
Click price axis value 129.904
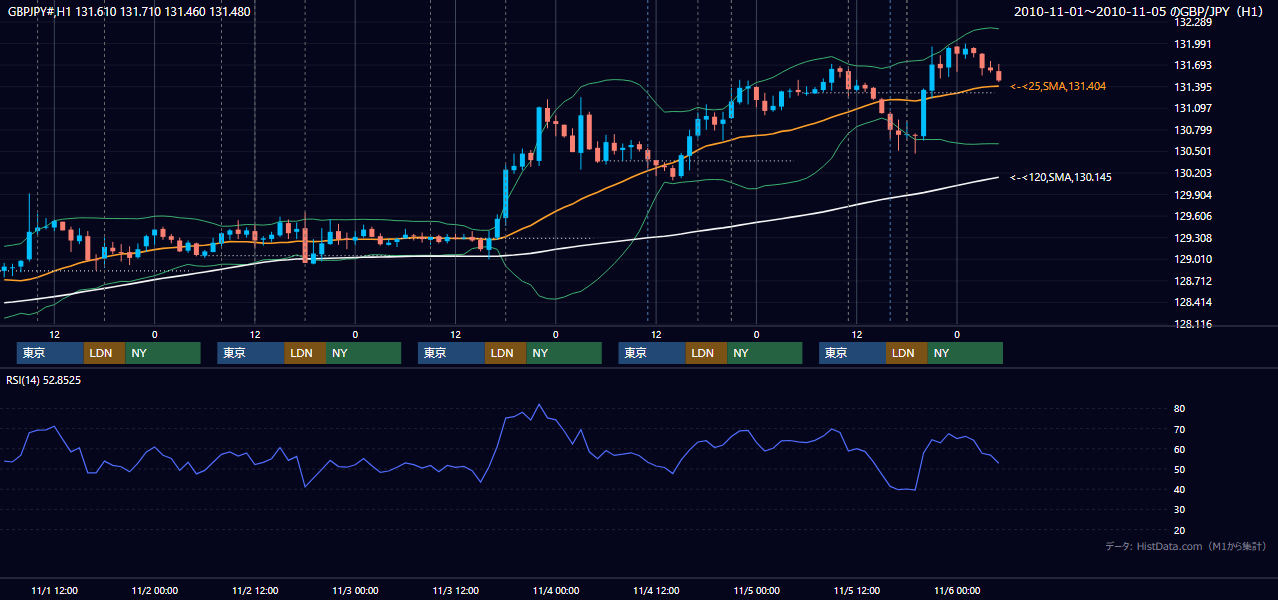pos(1192,195)
